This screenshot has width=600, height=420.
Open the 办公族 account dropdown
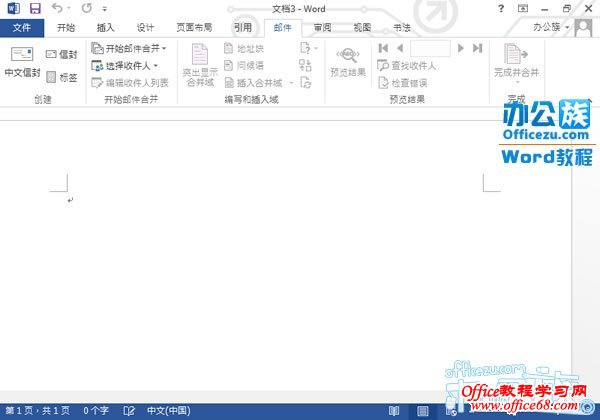551,27
